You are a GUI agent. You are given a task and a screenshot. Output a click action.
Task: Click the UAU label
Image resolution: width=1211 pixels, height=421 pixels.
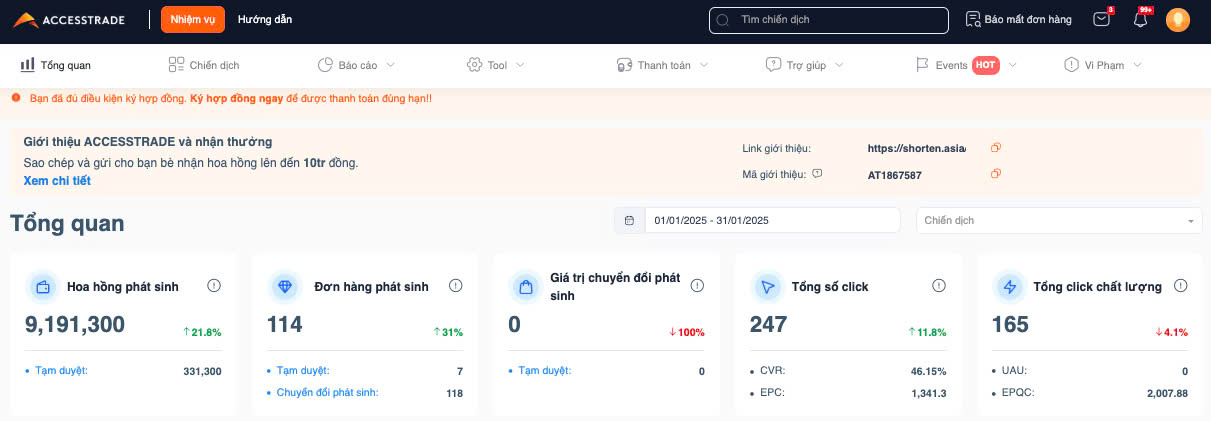[x=1014, y=371]
